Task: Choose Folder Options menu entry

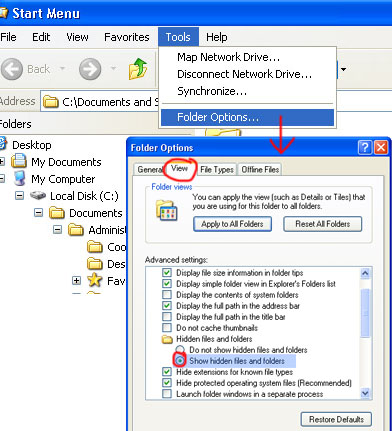Action: tap(247, 117)
